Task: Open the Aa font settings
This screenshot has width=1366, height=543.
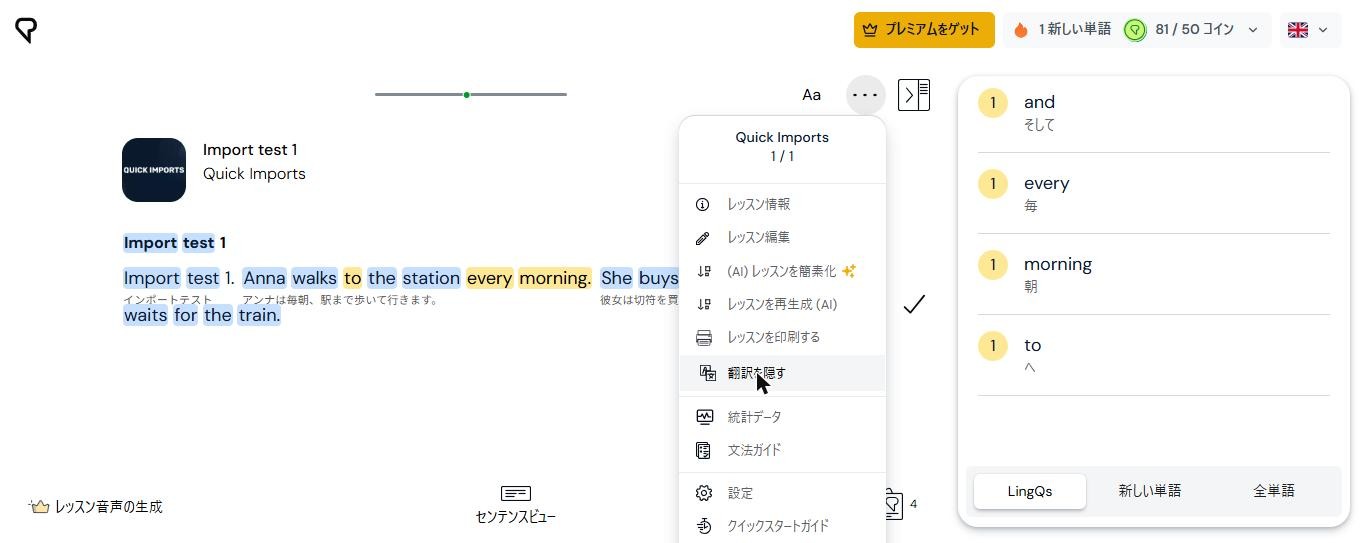Action: (x=811, y=95)
